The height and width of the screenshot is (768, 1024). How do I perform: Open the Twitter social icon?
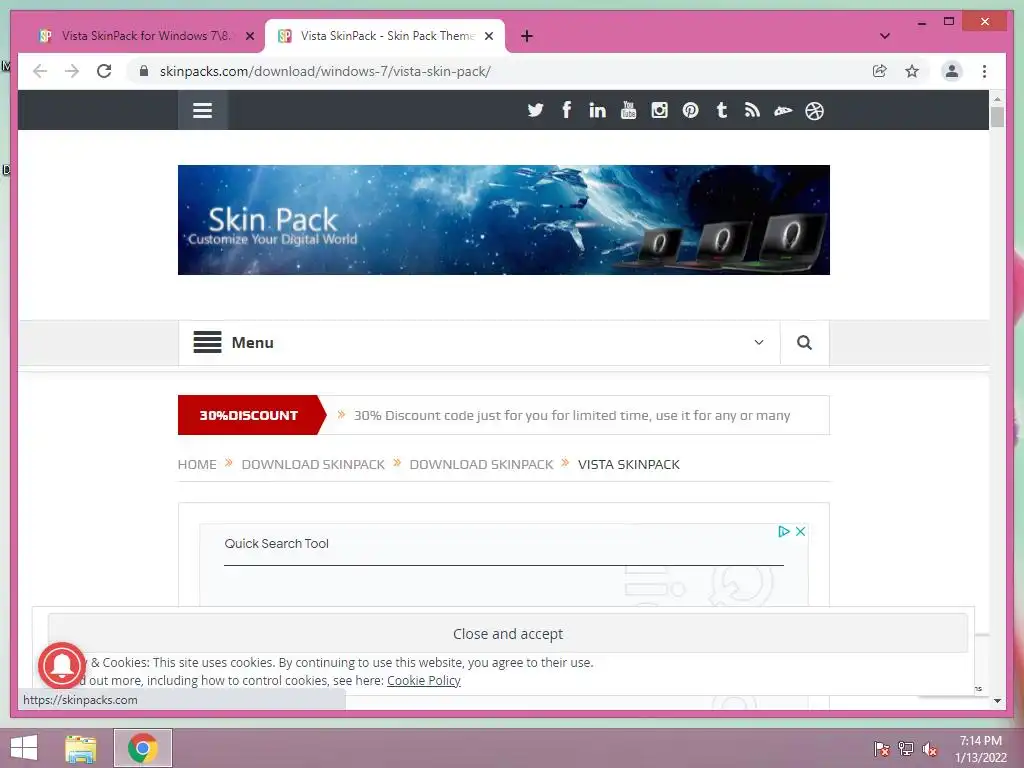[x=535, y=110]
